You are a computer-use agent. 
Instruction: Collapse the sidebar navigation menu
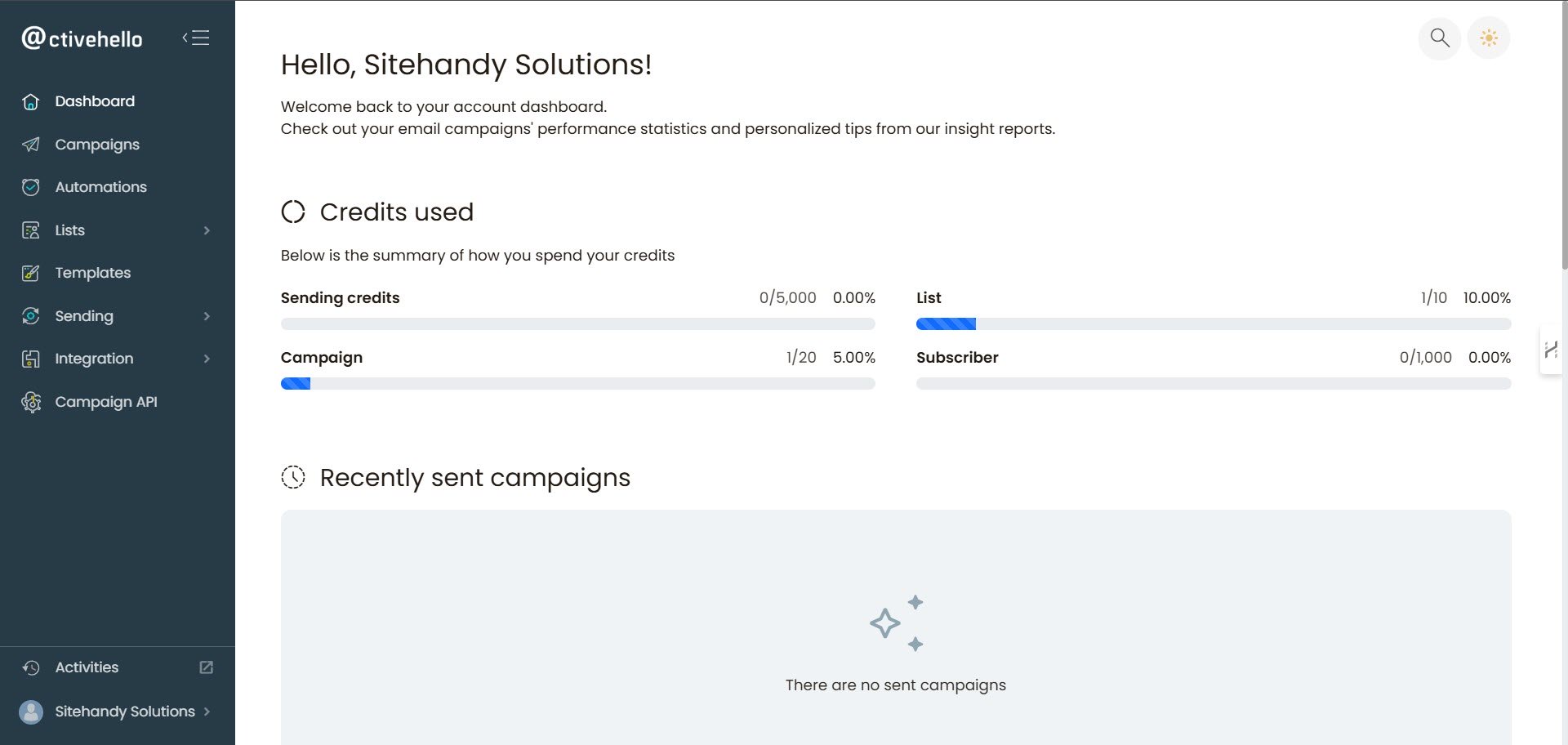(x=196, y=38)
